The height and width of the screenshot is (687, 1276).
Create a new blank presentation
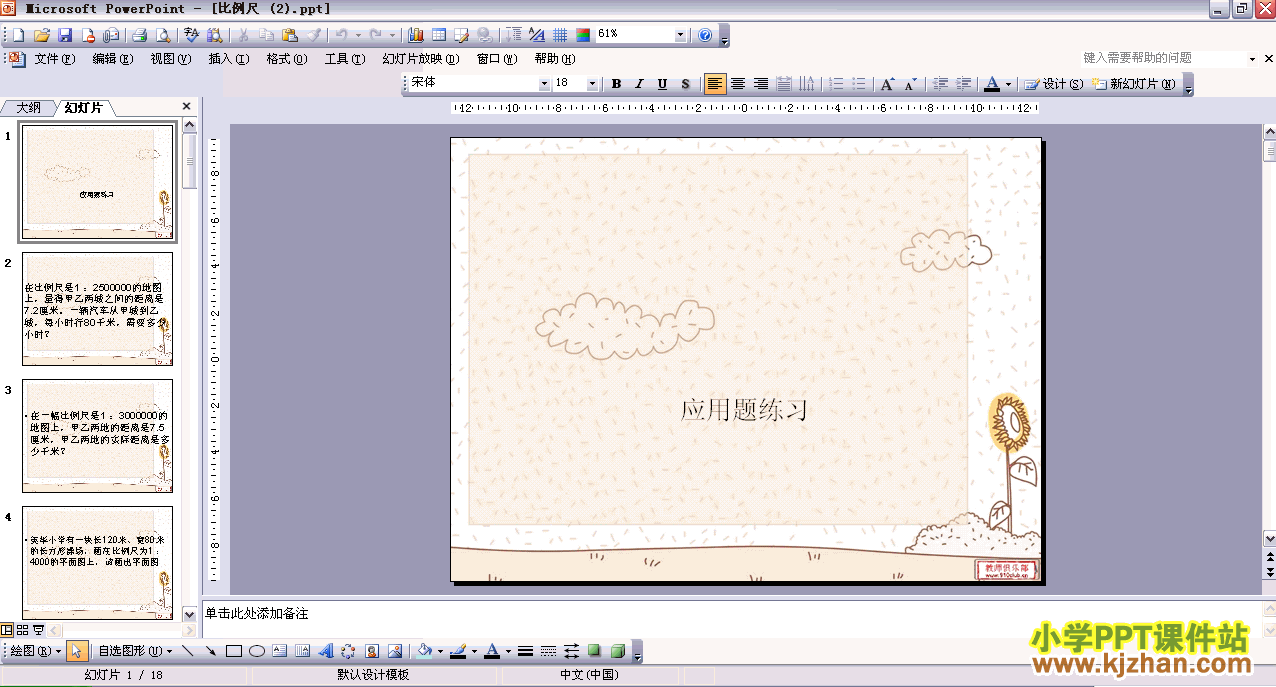(18, 35)
